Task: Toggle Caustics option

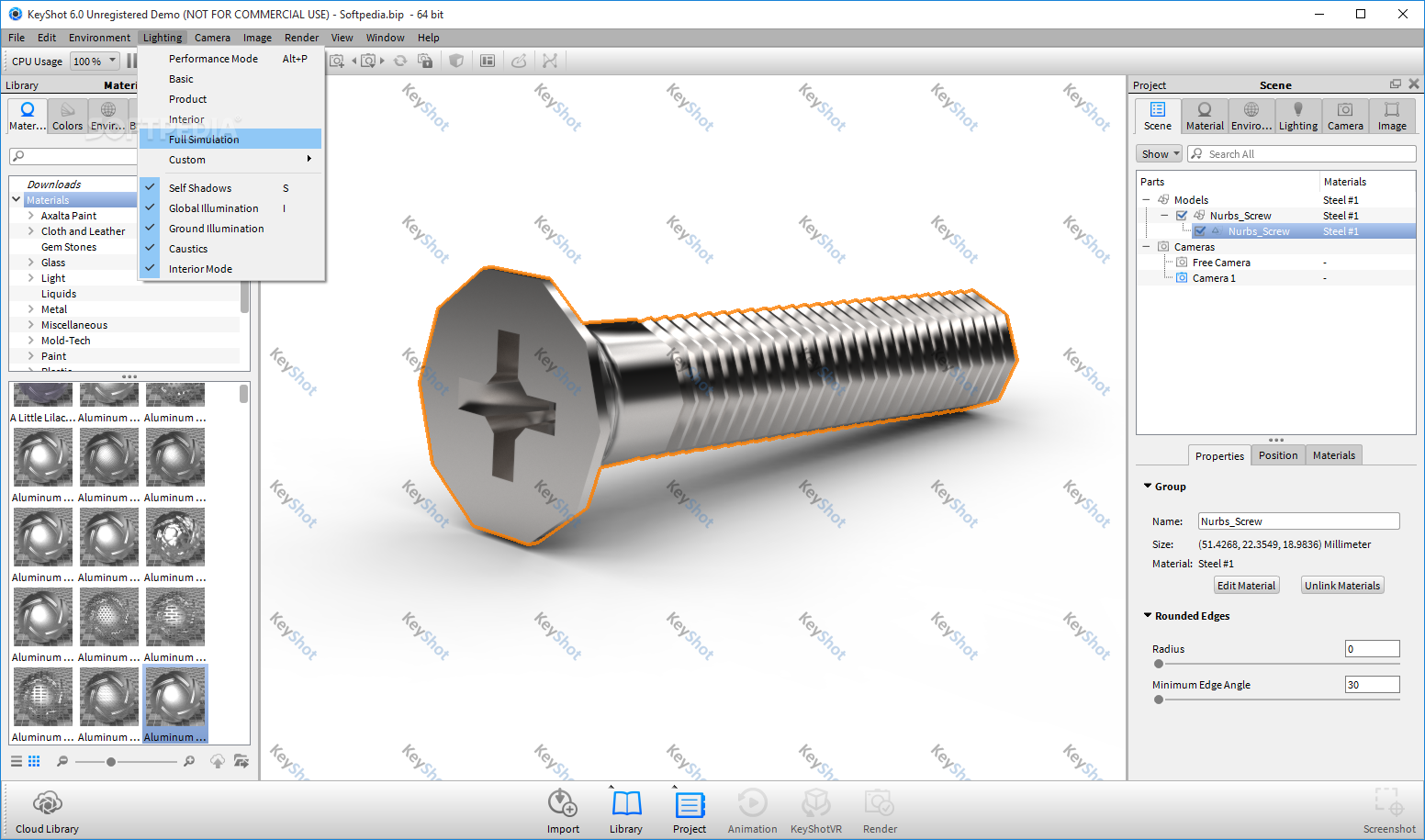Action: click(x=230, y=249)
